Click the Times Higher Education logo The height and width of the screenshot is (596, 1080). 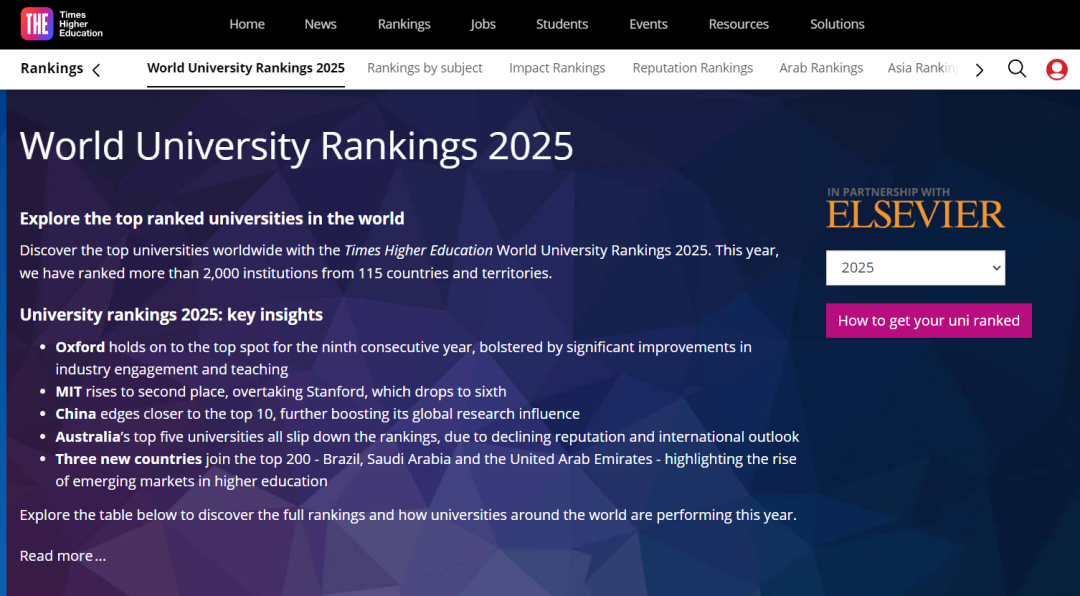click(x=62, y=25)
